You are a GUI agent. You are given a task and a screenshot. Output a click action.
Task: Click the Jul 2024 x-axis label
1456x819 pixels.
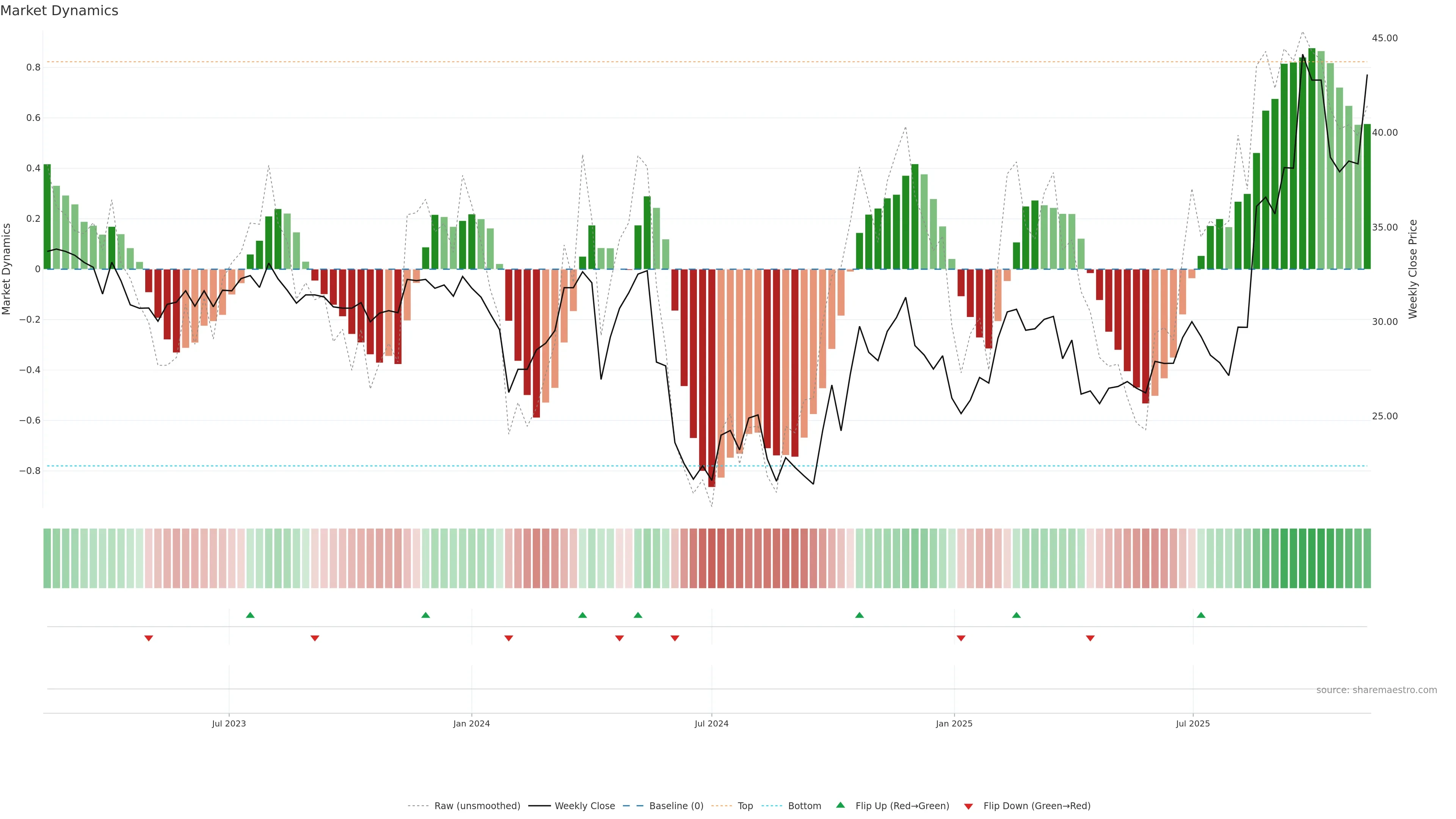tap(711, 723)
